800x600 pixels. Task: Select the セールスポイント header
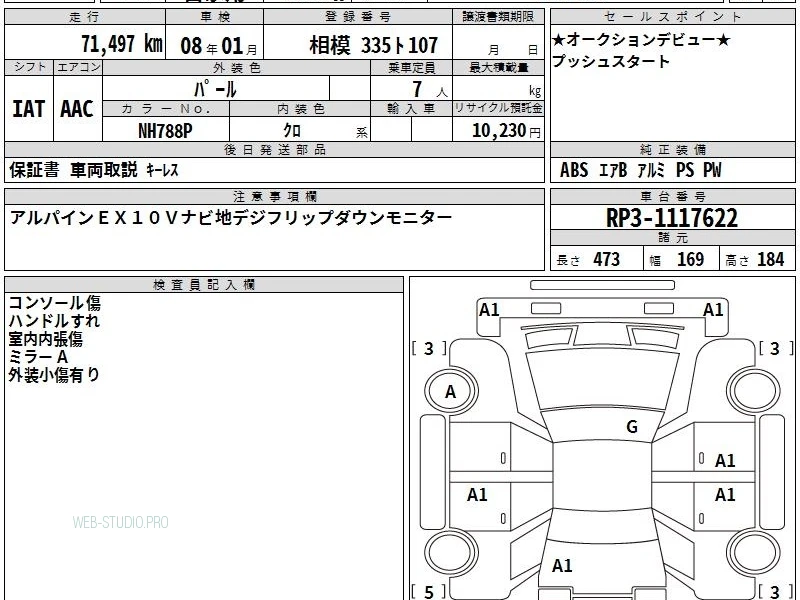672,17
